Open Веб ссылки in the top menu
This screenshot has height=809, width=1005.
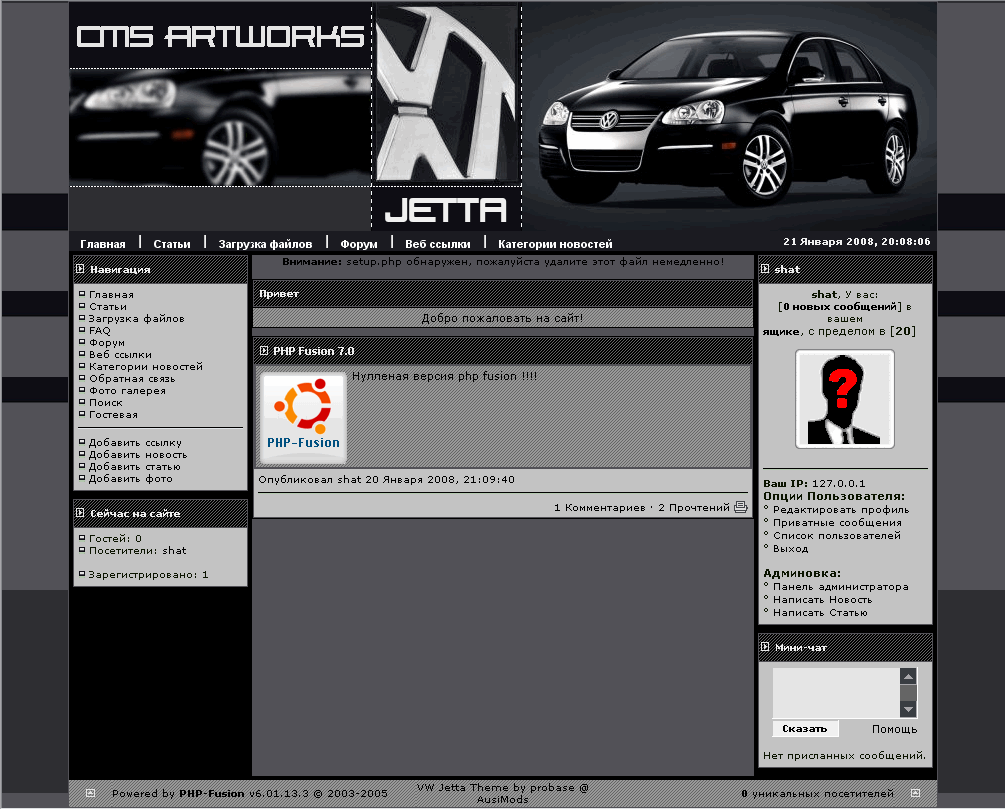[x=438, y=244]
